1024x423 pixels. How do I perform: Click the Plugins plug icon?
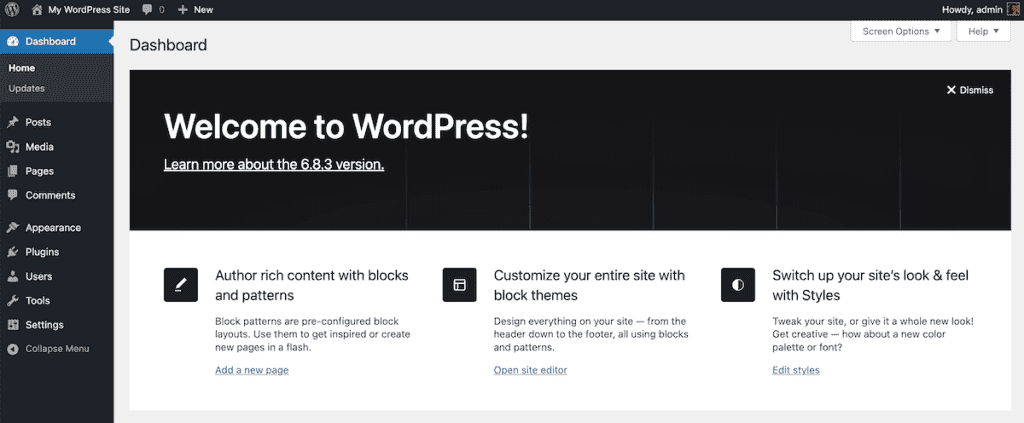12,252
